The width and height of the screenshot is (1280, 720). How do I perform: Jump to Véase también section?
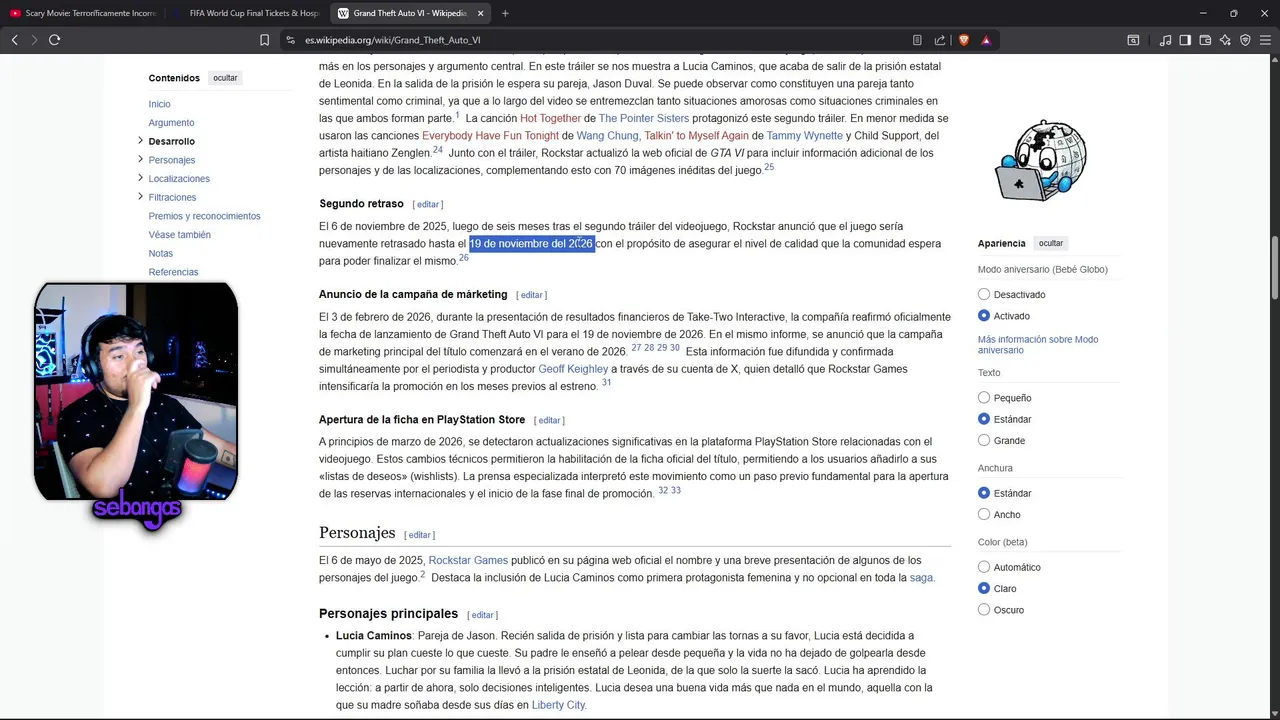(x=179, y=235)
